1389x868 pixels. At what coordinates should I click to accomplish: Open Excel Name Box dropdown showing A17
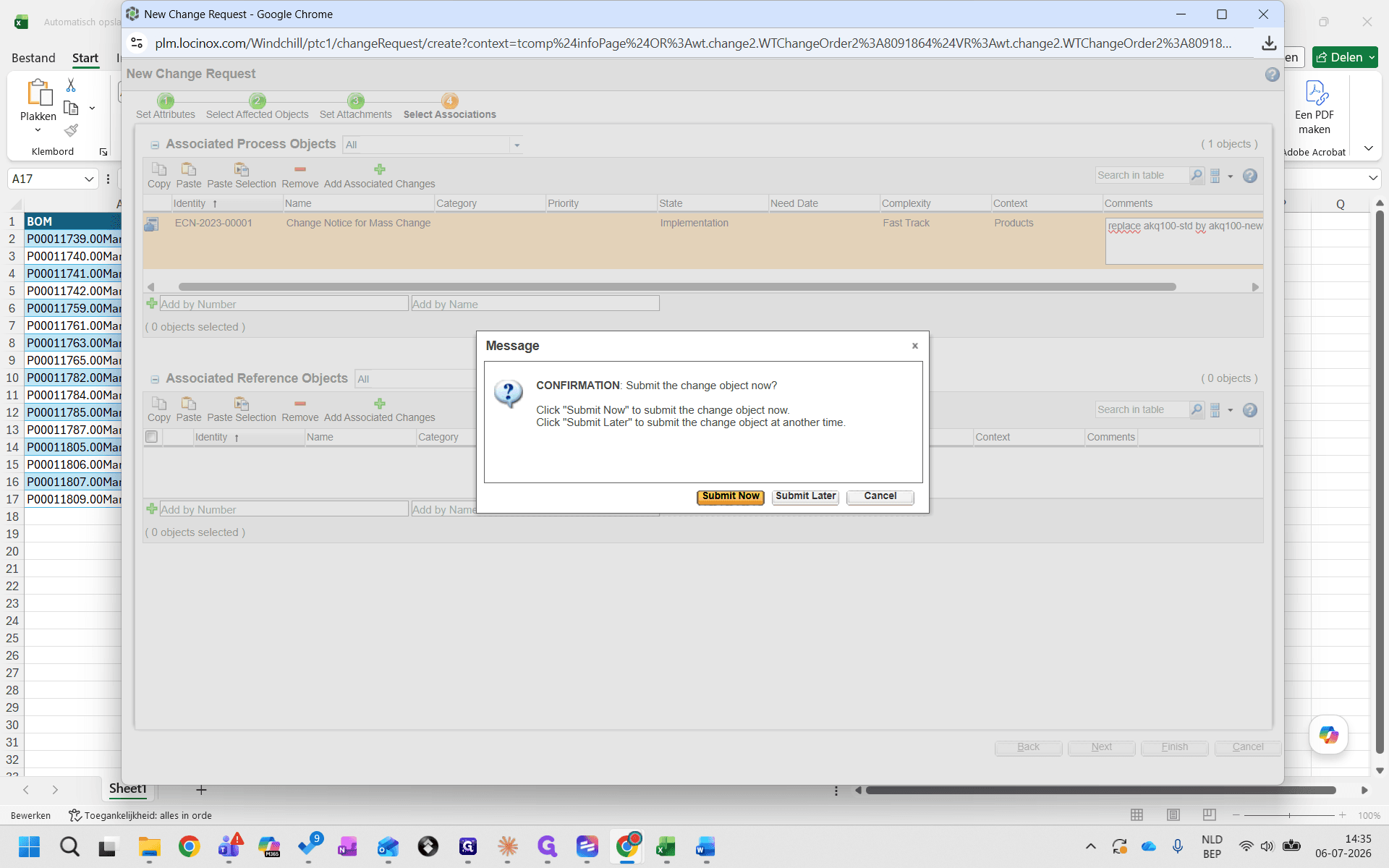pyautogui.click(x=89, y=179)
